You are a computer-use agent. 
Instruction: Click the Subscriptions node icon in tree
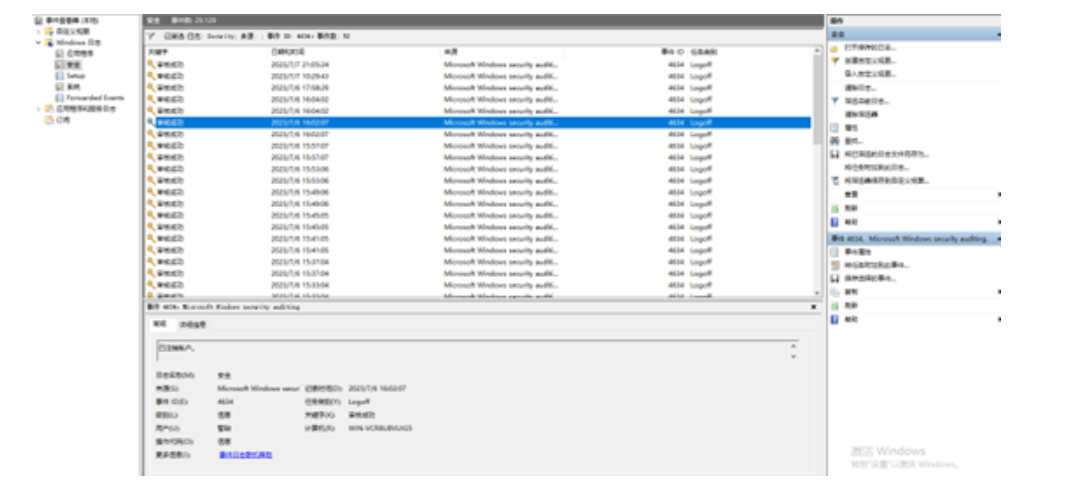click(x=49, y=119)
